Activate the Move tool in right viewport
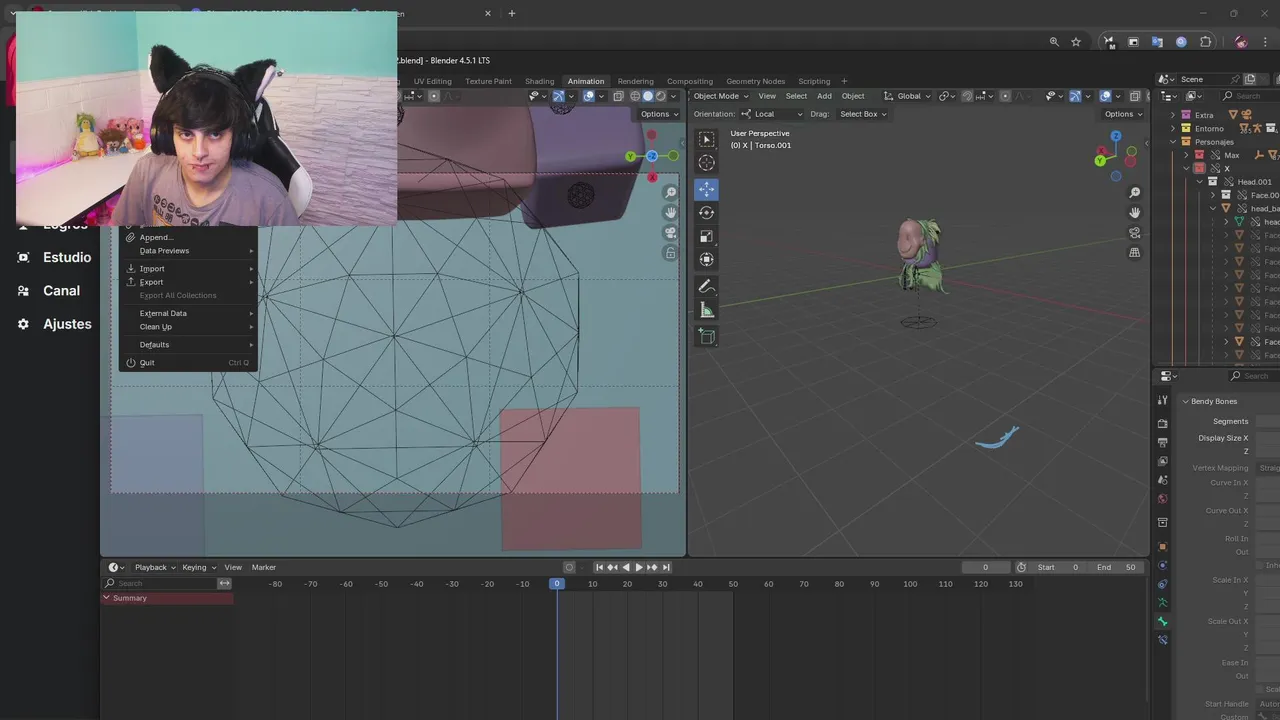This screenshot has width=1280, height=720. coord(706,189)
